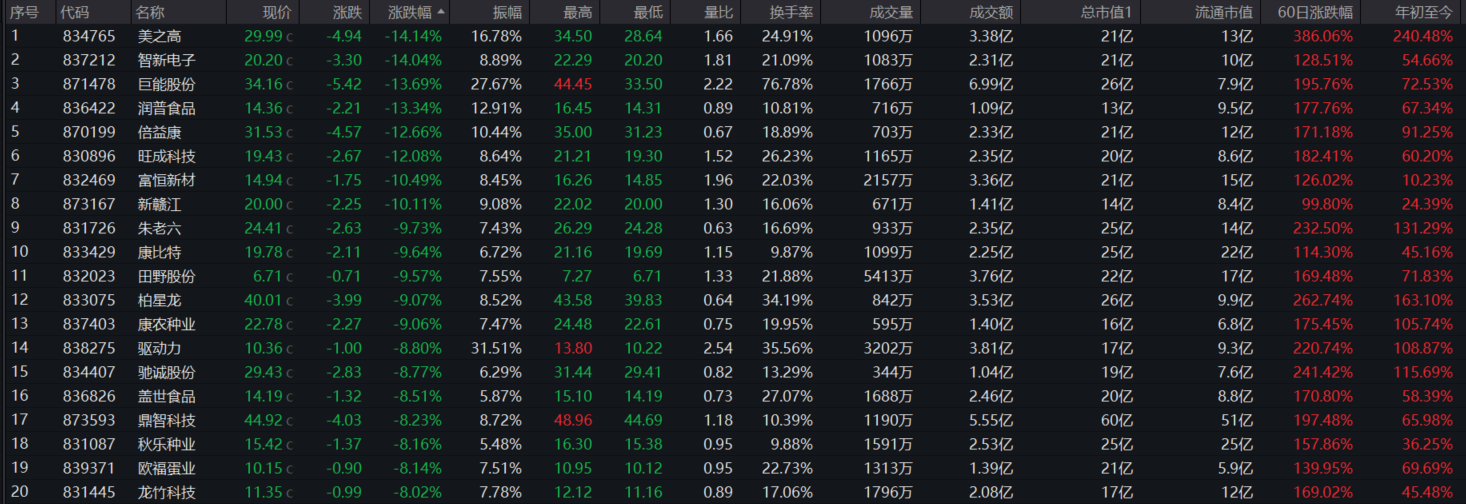1466x504 pixels.
Task: Sort by the 总市值1 column header
Action: [x=1107, y=12]
